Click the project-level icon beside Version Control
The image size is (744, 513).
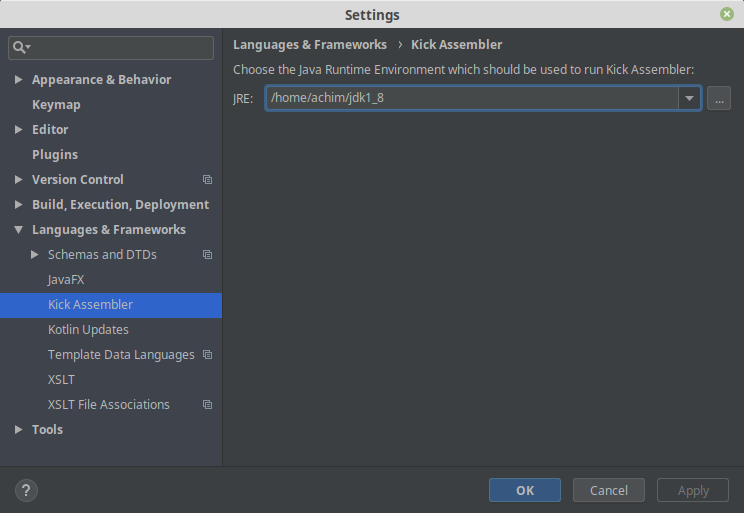(207, 180)
